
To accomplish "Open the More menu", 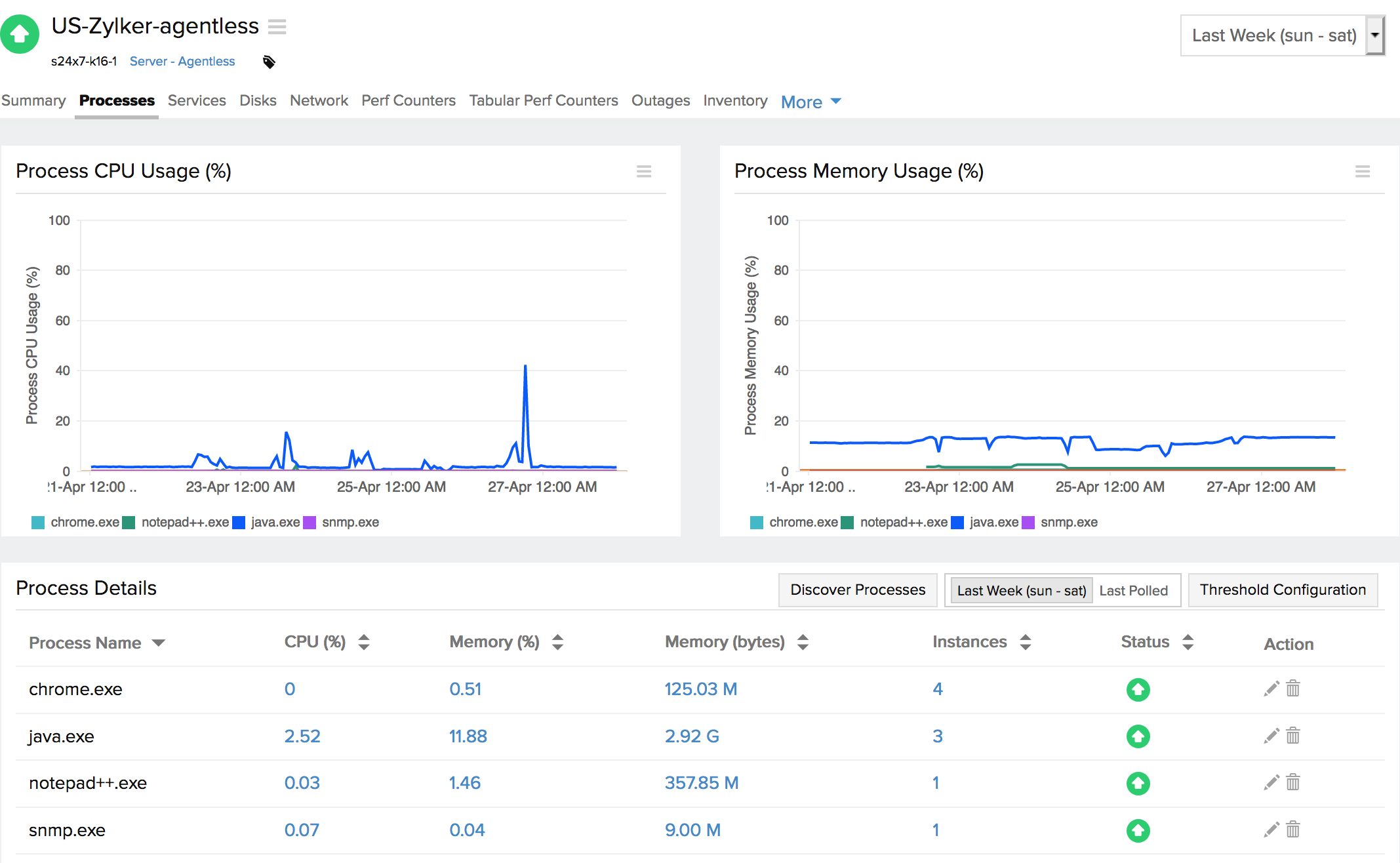I will 809,102.
